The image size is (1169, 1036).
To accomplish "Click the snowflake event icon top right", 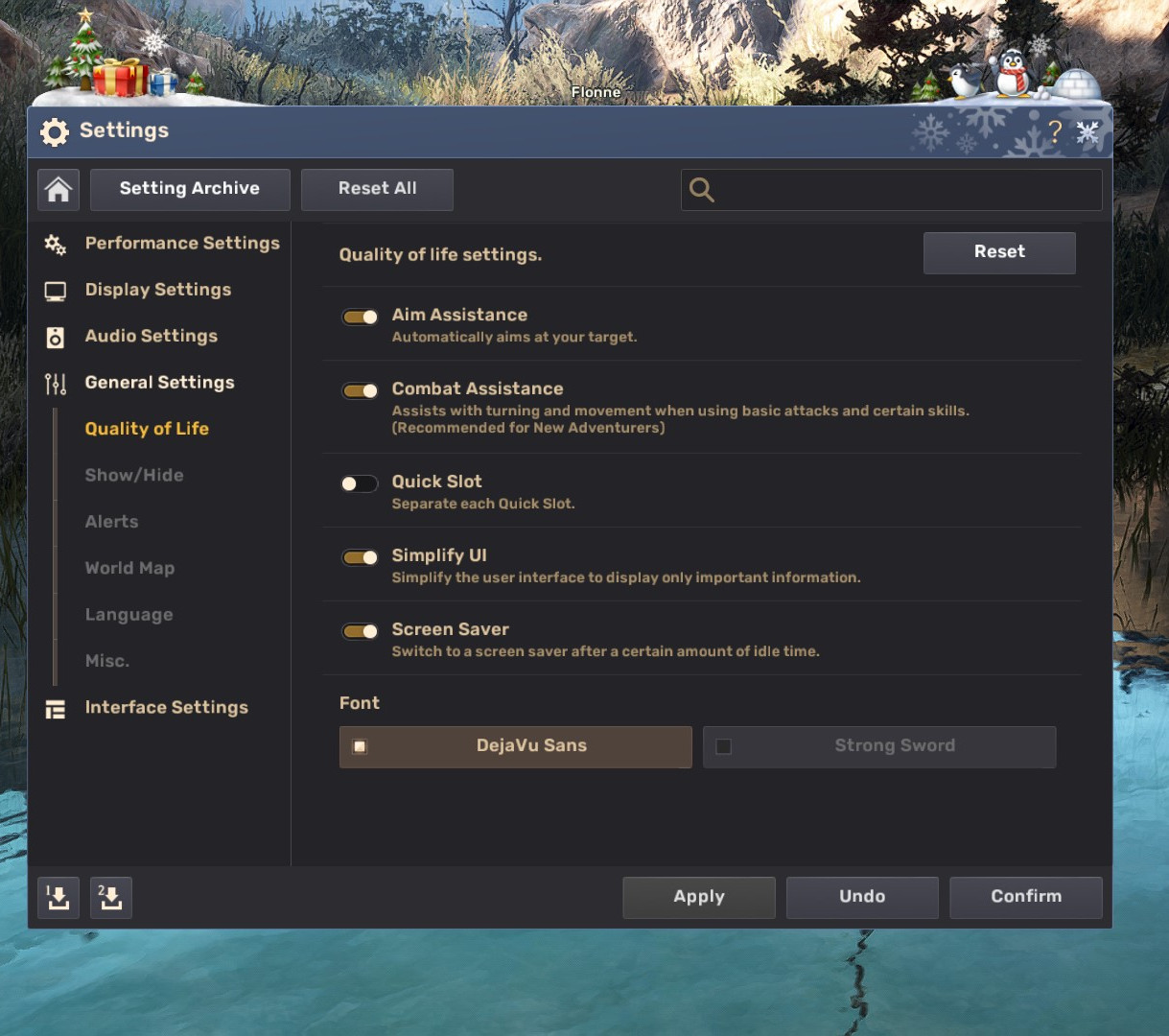I will tap(1087, 130).
